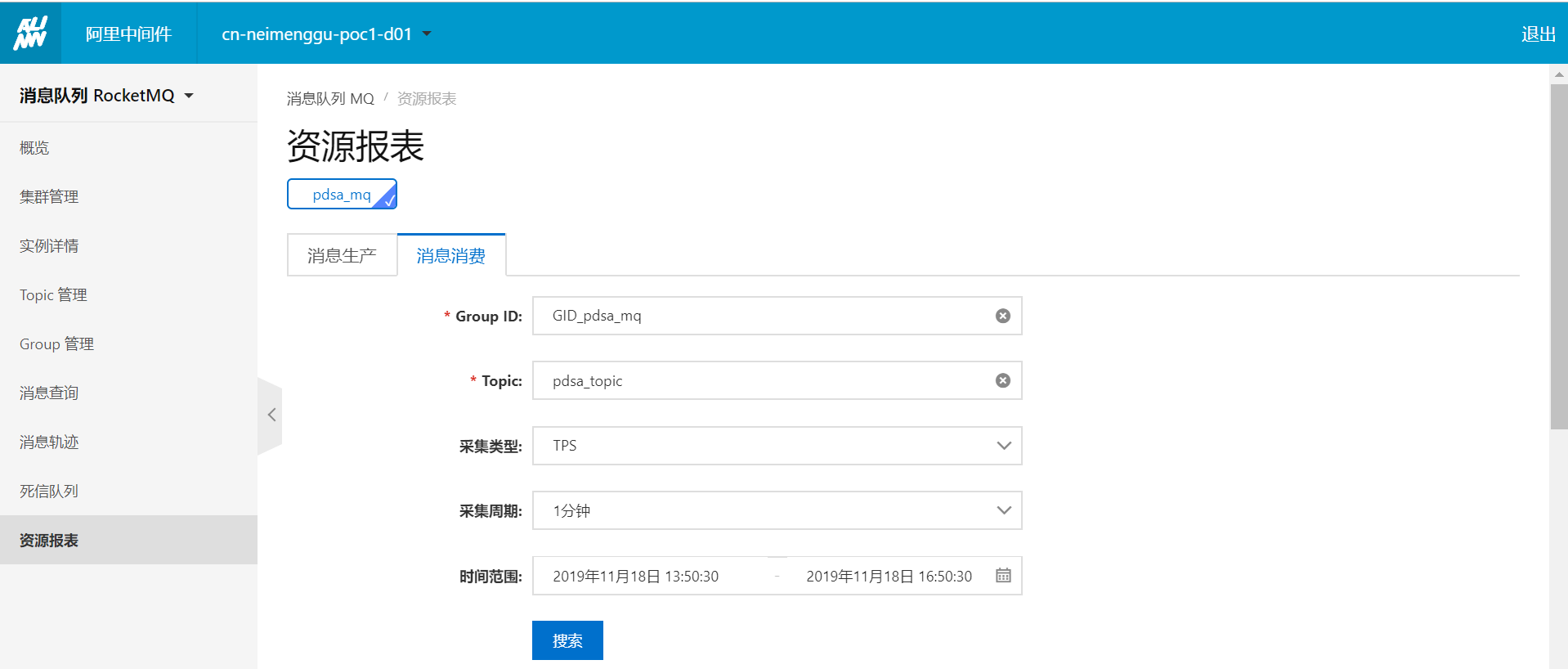Click the scrollbar up arrow
Viewport: 1568px width, 669px height.
click(x=1558, y=74)
